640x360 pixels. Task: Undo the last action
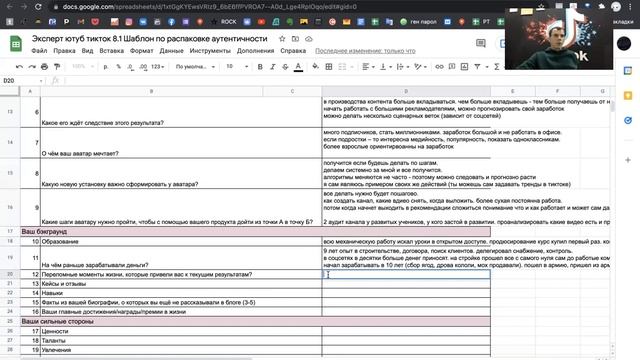(x=19, y=67)
